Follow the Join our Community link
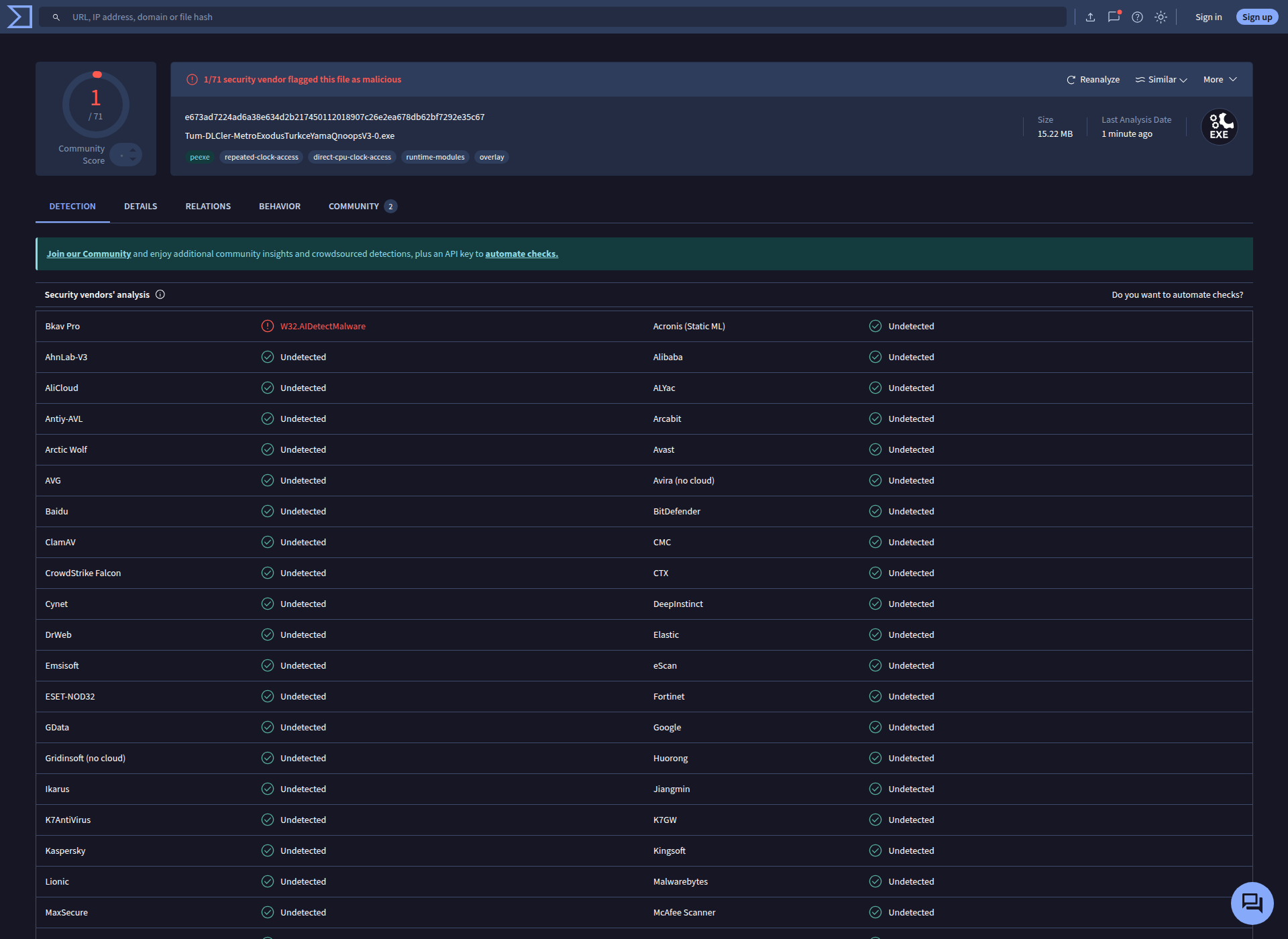The width and height of the screenshot is (1288, 939). [x=89, y=254]
